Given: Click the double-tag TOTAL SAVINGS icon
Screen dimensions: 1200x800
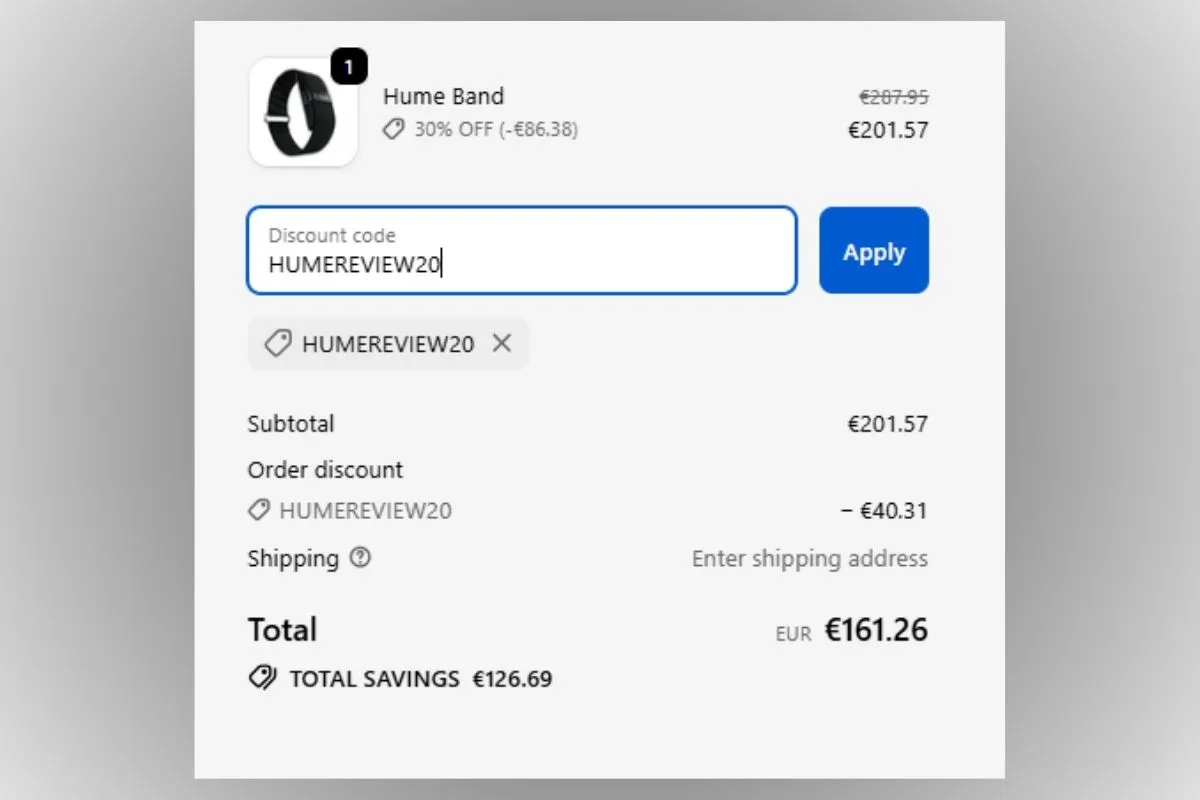Looking at the screenshot, I should pos(261,678).
